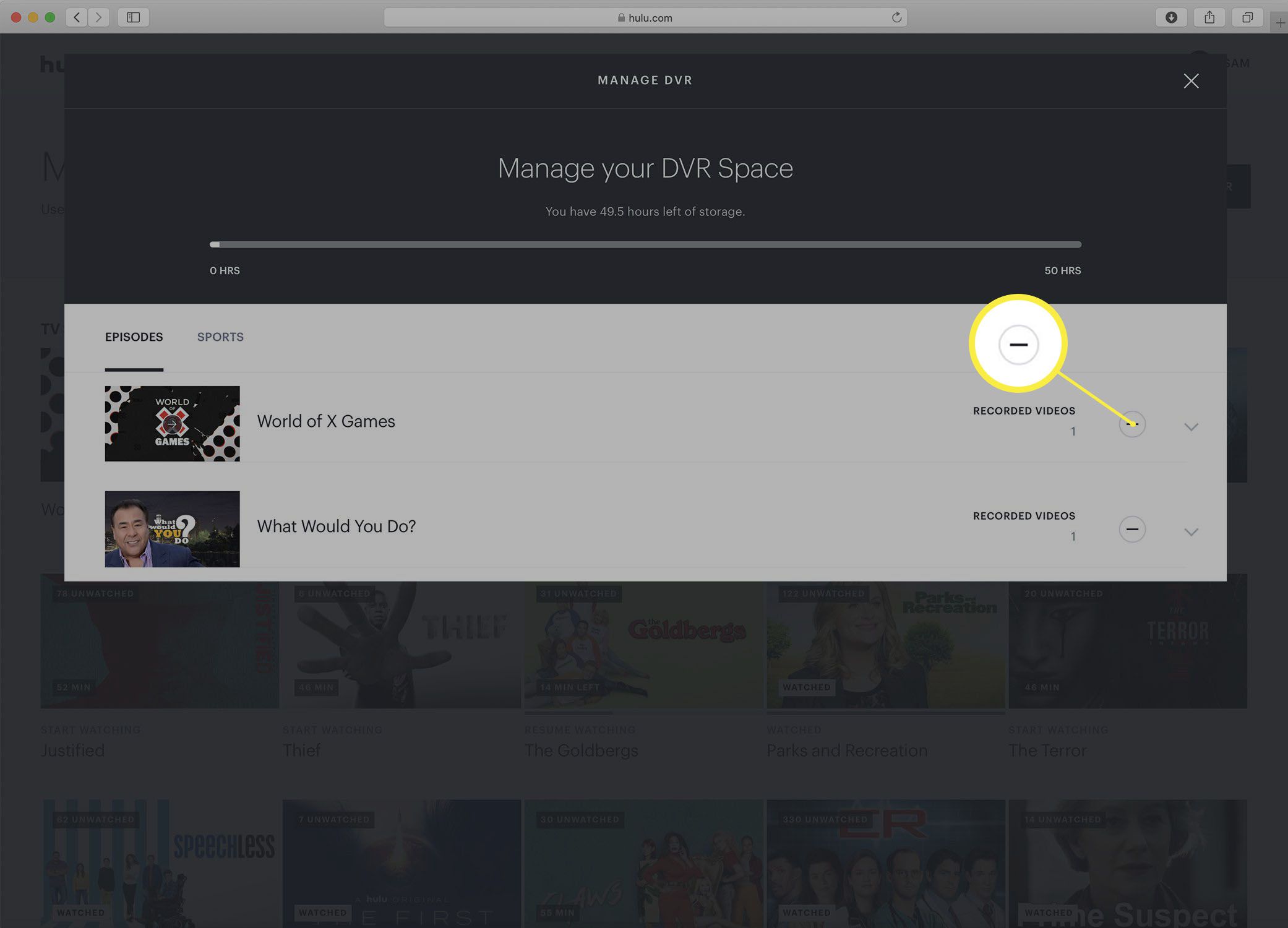
Task: Click the minus button on World of X Games
Action: [x=1132, y=423]
